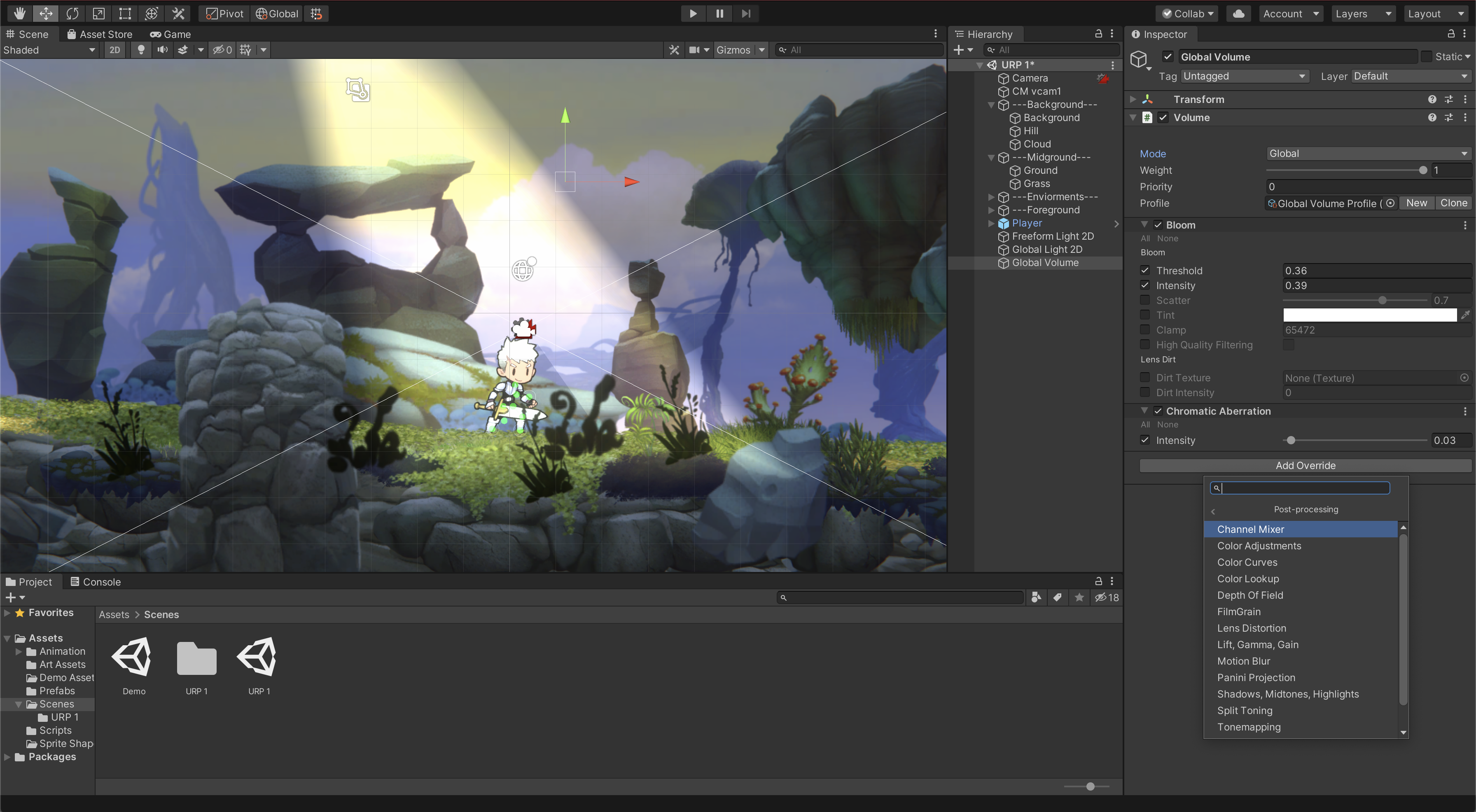Expand the Player object in Hierarchy
The image size is (1476, 812).
coord(991,224)
